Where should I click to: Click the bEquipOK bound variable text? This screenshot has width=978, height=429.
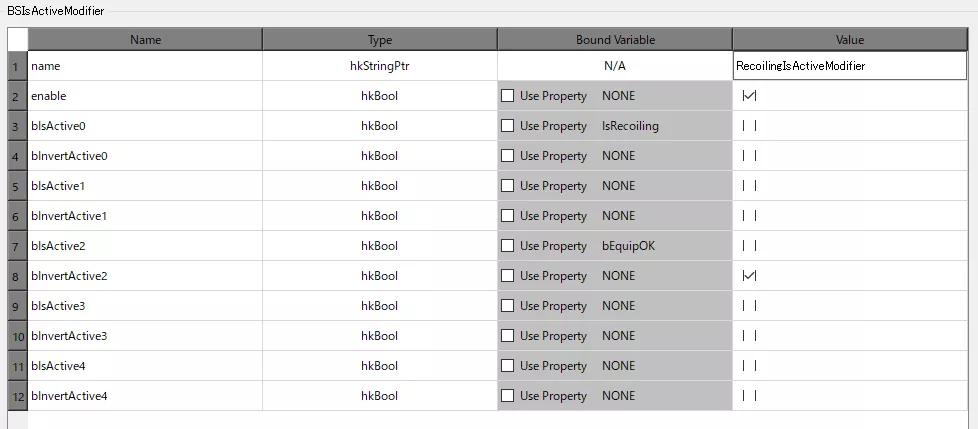click(x=628, y=246)
